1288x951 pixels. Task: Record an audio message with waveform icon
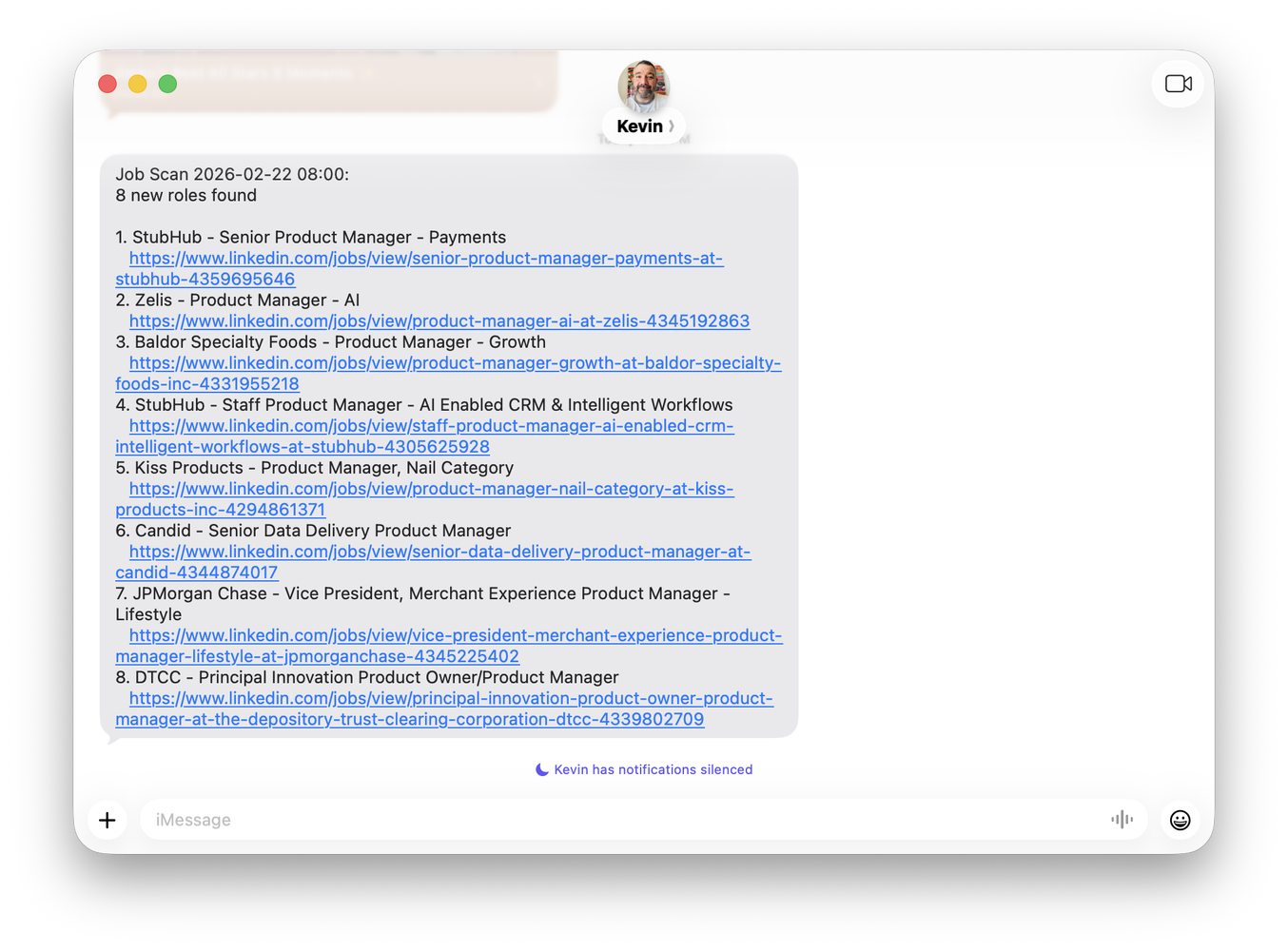[1122, 820]
